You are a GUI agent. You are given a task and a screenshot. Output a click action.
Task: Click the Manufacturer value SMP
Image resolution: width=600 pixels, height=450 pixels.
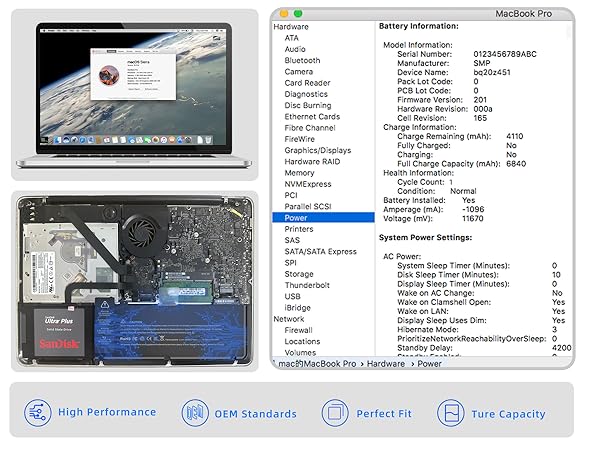click(482, 63)
